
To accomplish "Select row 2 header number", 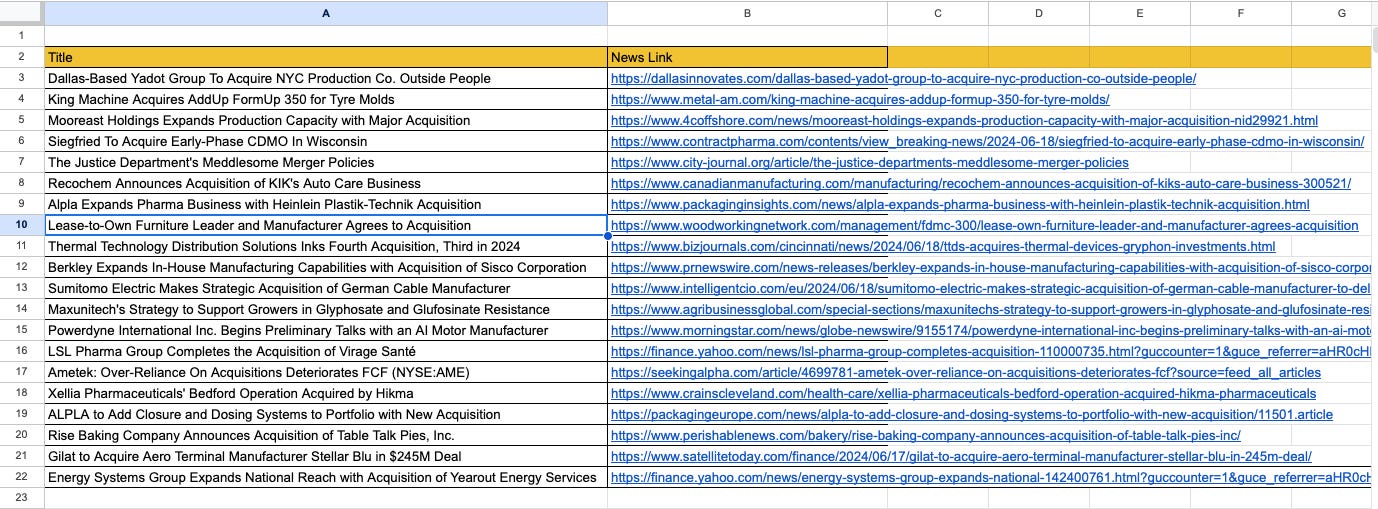I will (22, 57).
